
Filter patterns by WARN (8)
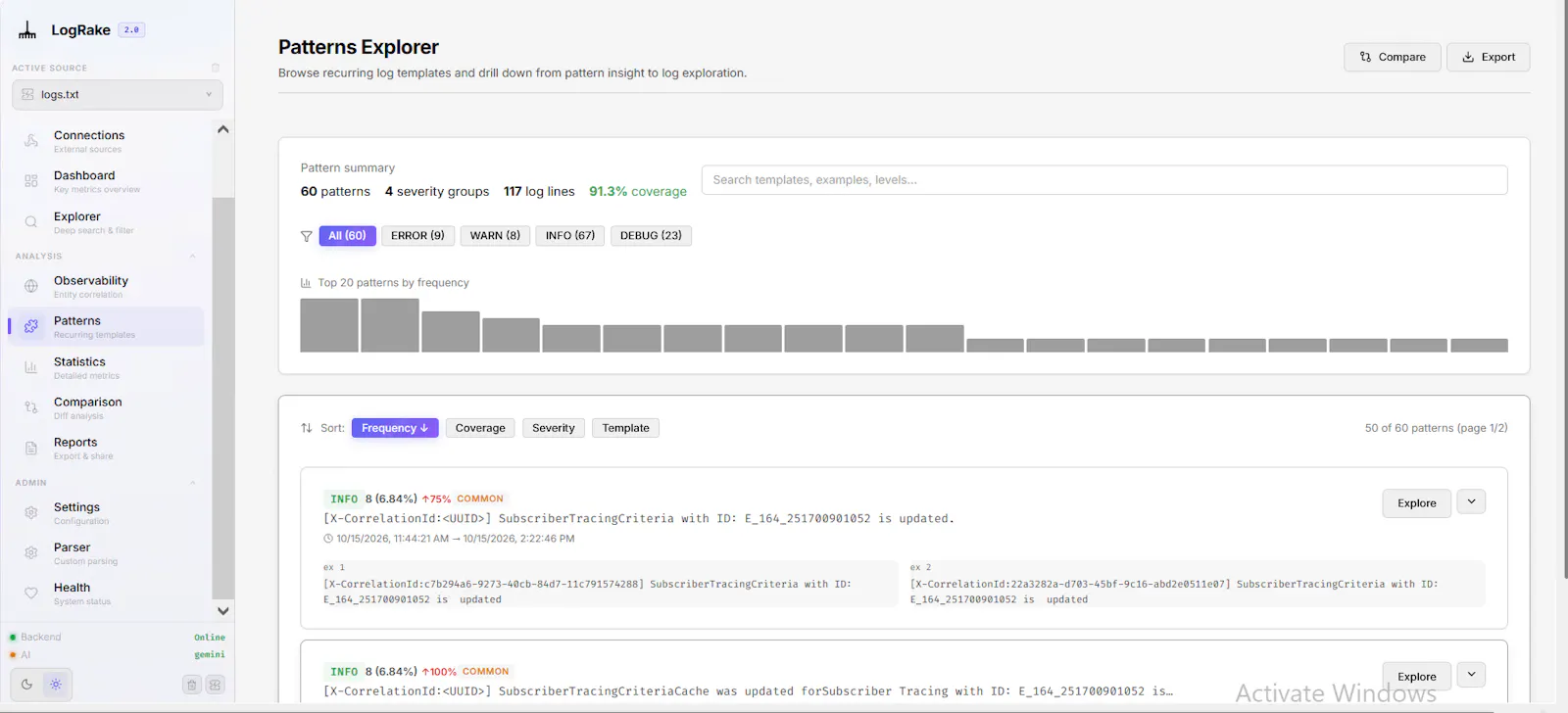(495, 236)
